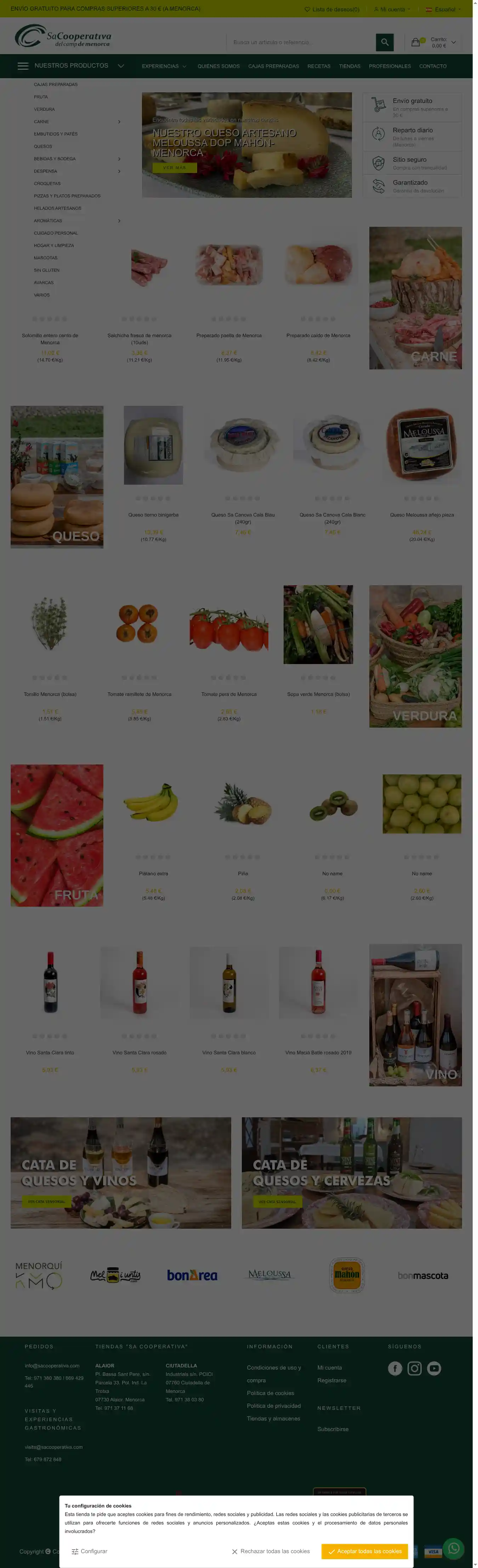Open the Facebook icon in footer
The height and width of the screenshot is (1568, 478).
coord(395,1369)
